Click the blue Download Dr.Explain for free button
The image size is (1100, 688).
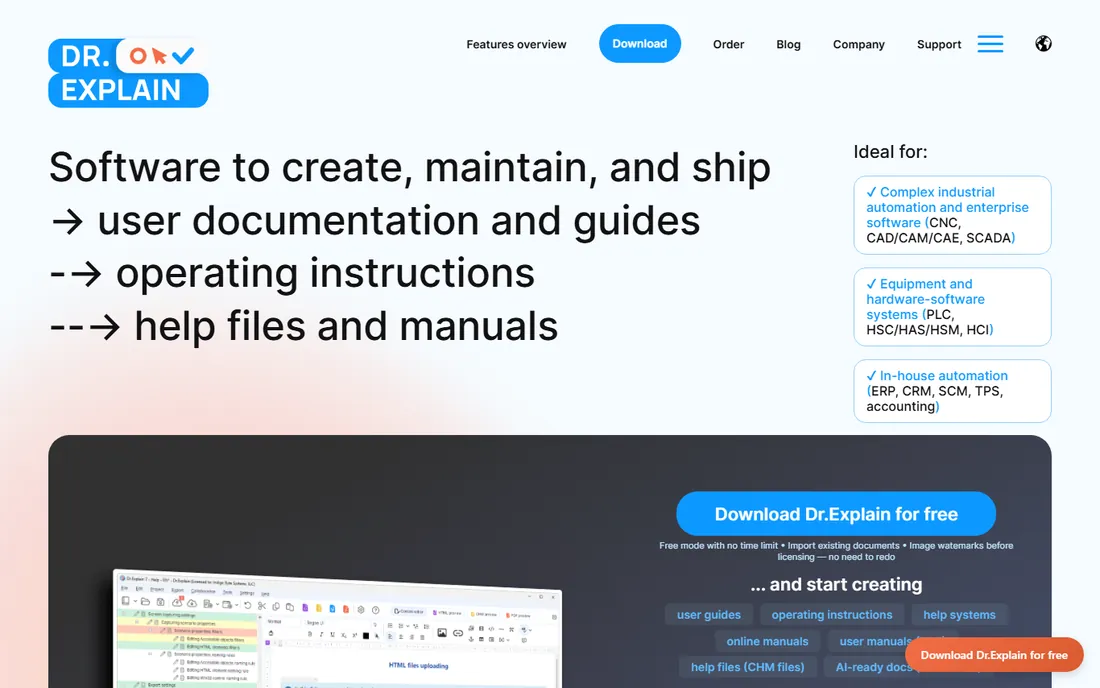pos(836,514)
